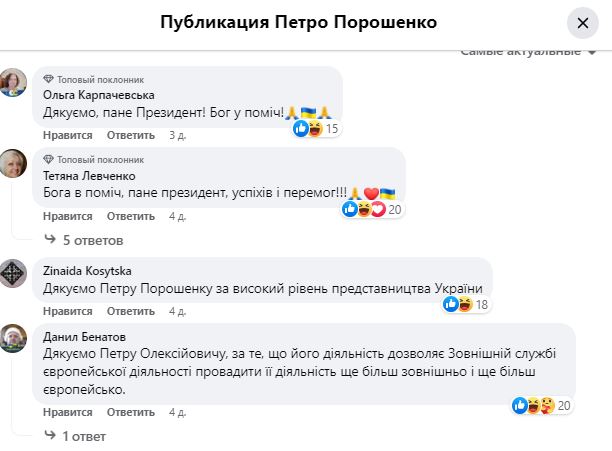This screenshot has width=612, height=451.
Task: Open Данил Бенатов's profile name link
Action: [x=85, y=336]
